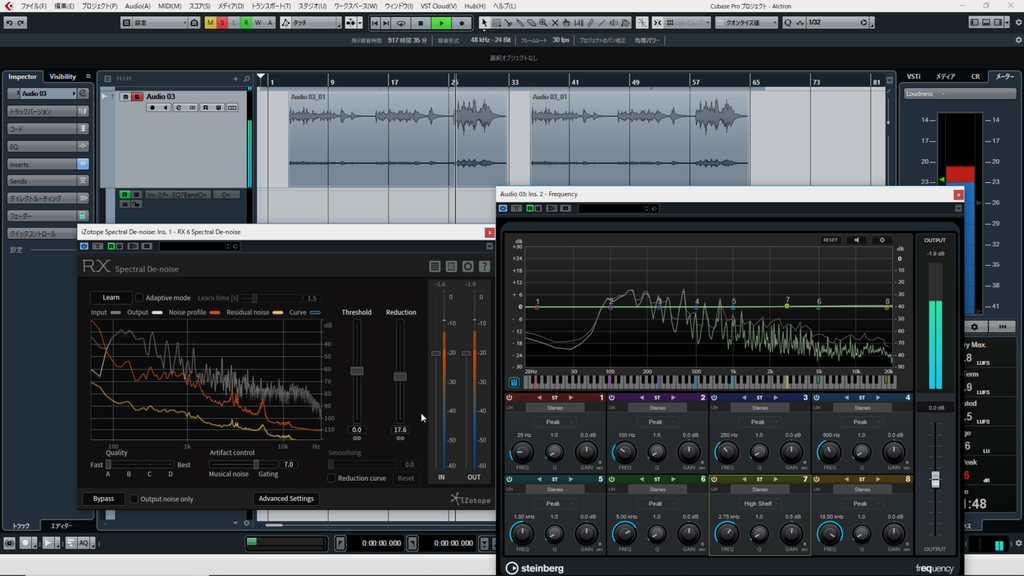Image resolution: width=1024 pixels, height=576 pixels.
Task: Click the Reduction value field 17.6
Action: 400,430
